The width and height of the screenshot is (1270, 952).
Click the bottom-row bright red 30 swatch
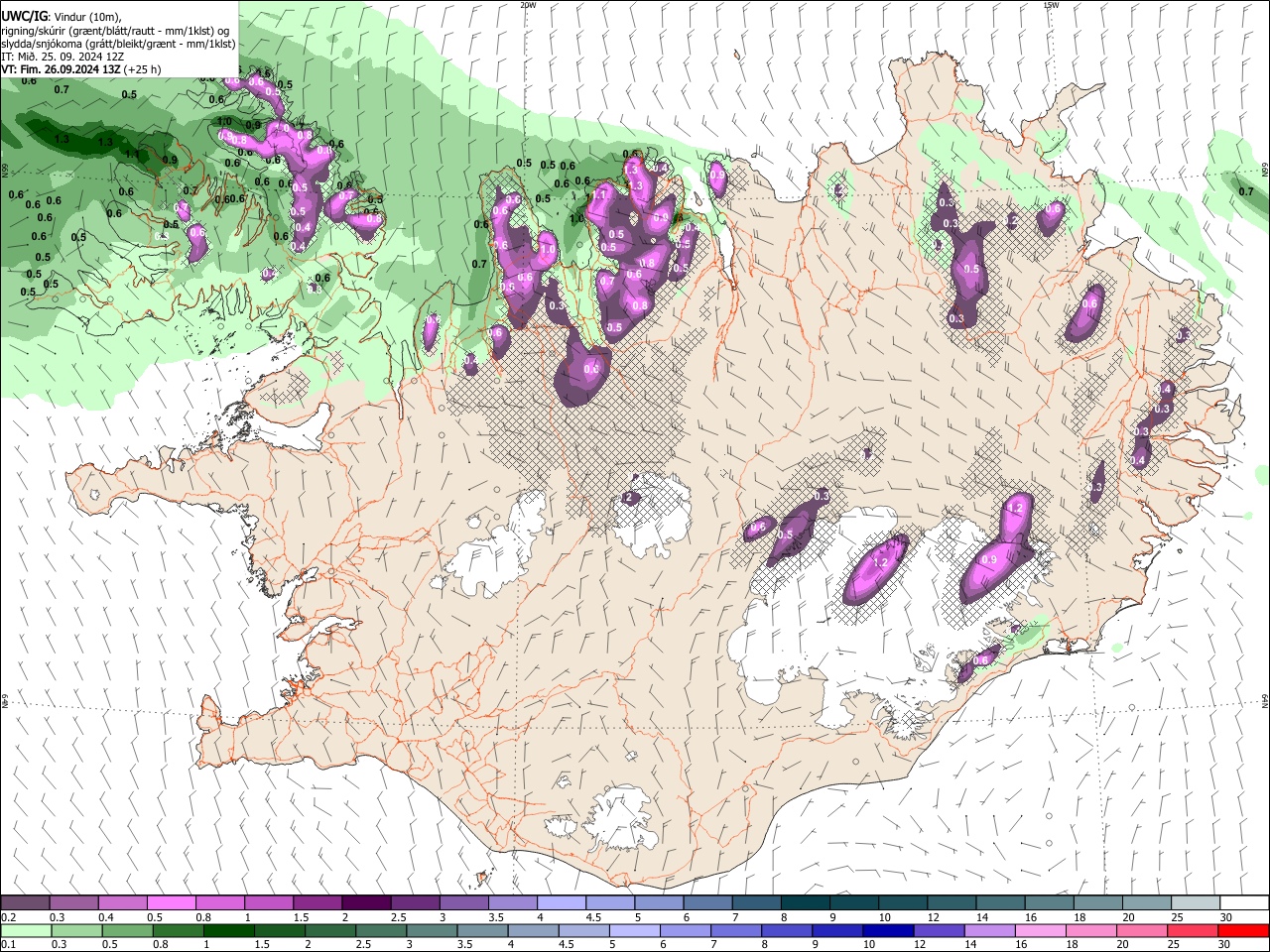point(1242,931)
